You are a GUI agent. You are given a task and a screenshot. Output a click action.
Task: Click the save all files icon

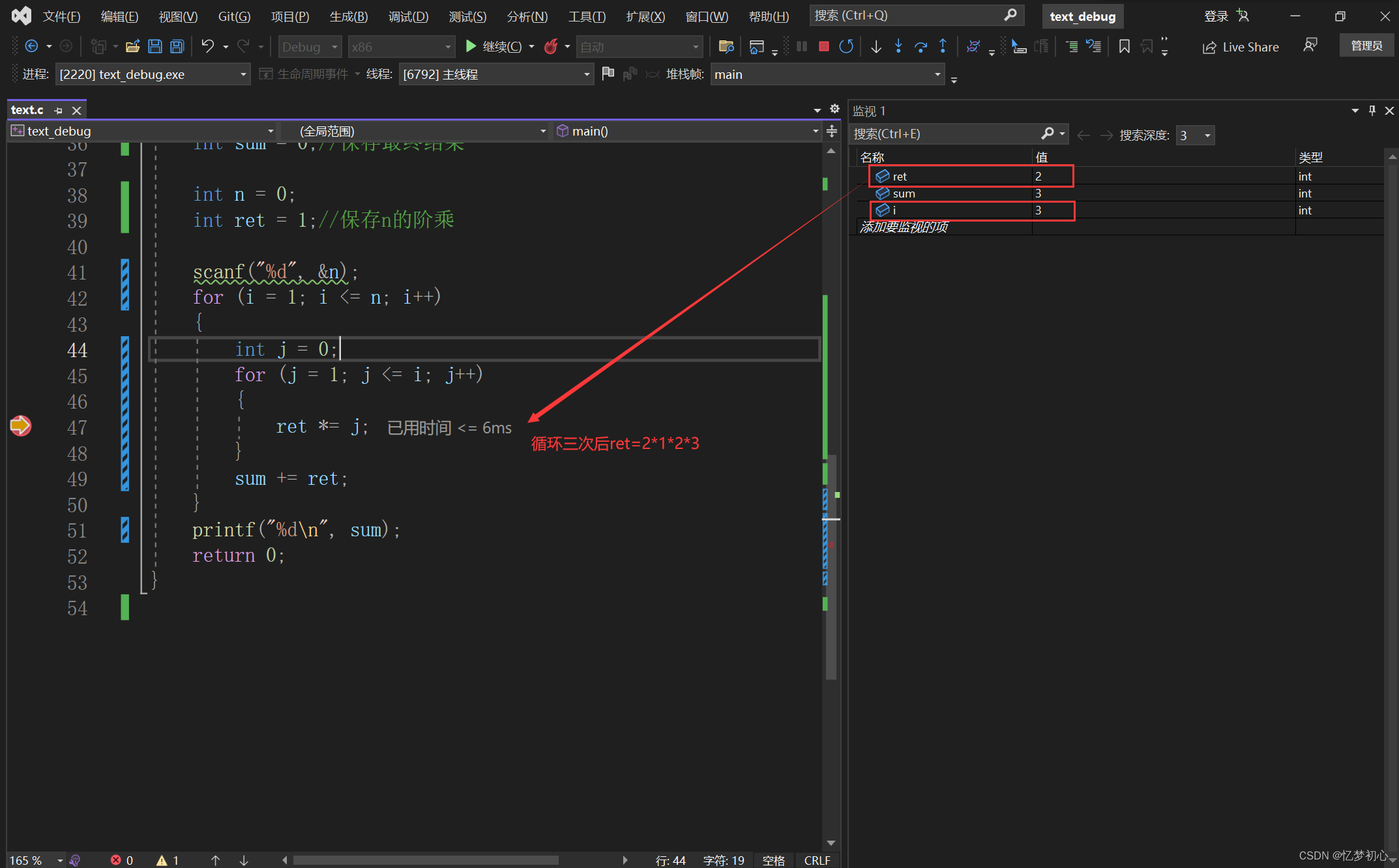[177, 46]
